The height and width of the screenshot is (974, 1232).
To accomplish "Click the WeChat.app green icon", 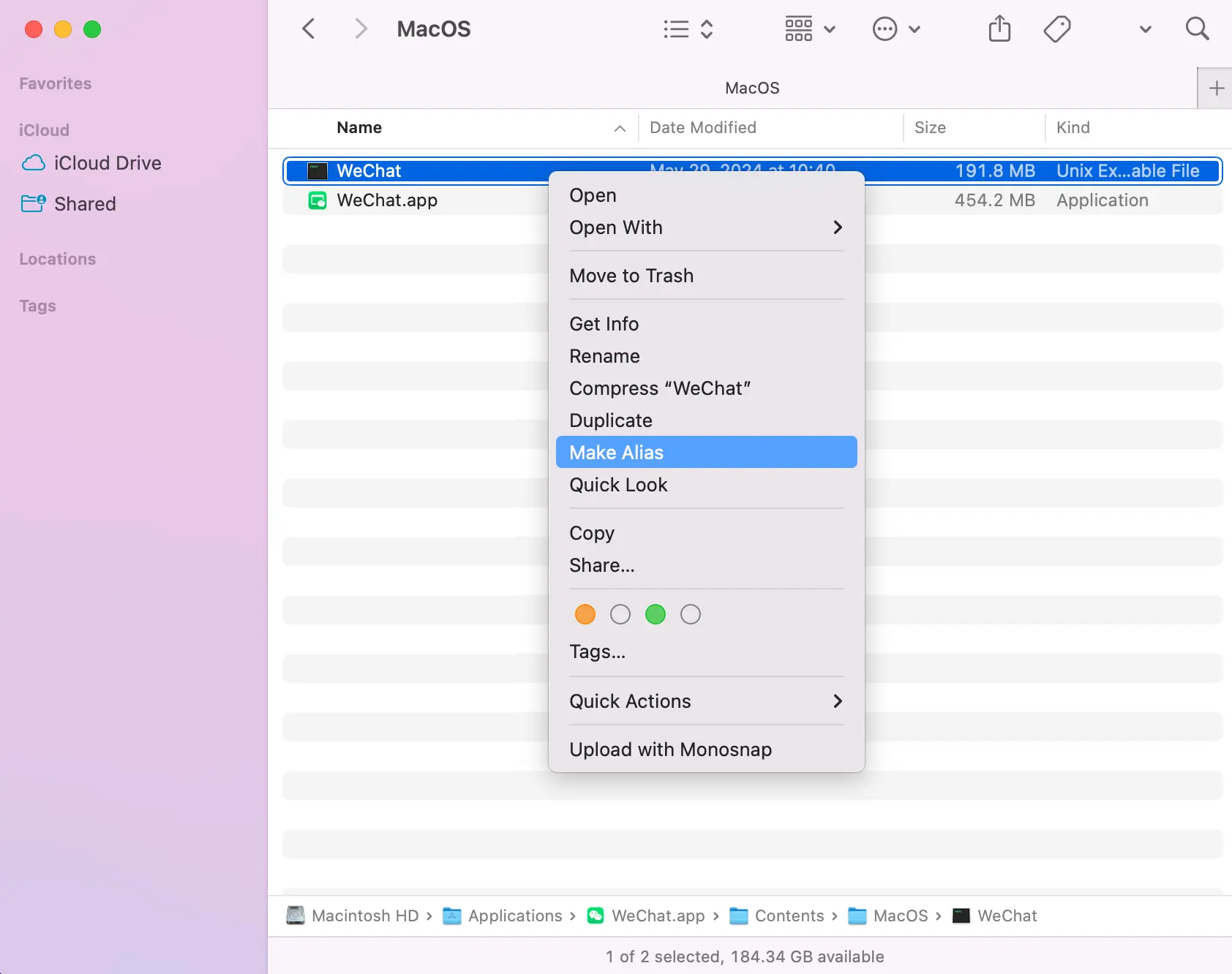I will [318, 200].
